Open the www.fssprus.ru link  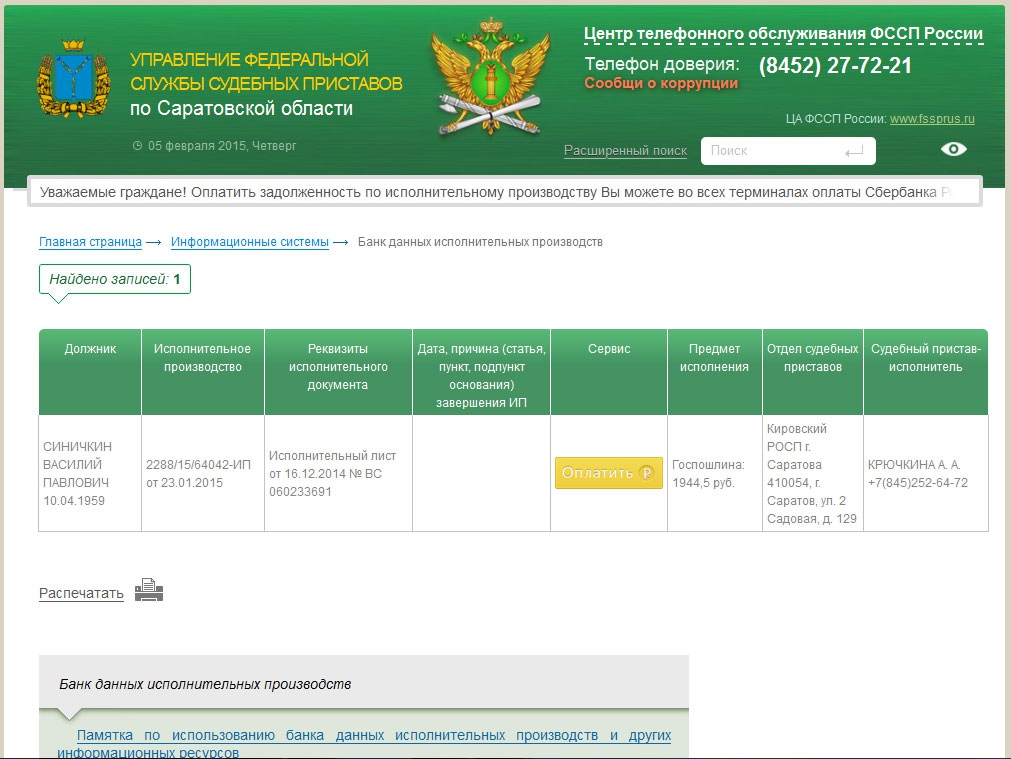(932, 119)
